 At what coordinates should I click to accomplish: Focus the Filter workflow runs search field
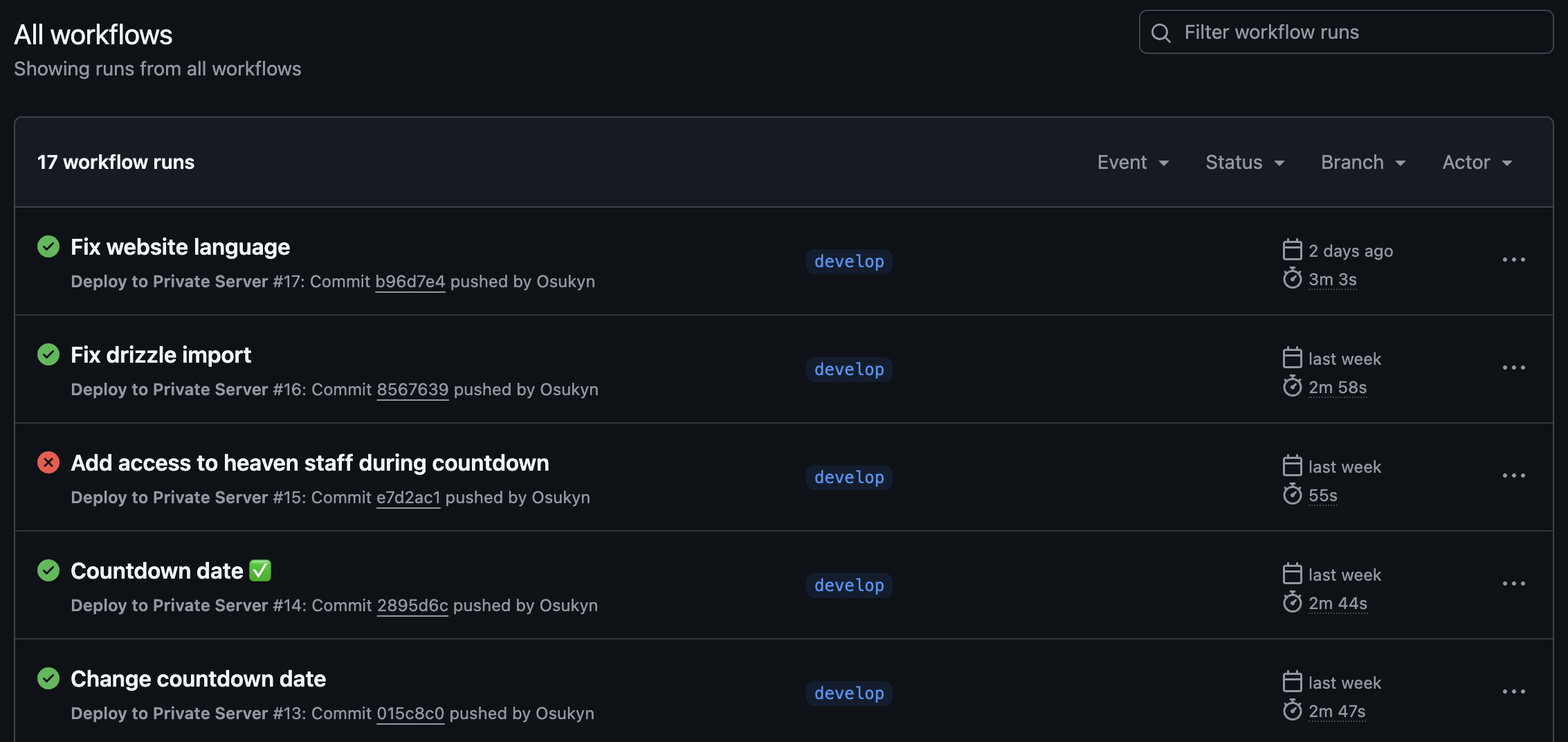pyautogui.click(x=1346, y=33)
